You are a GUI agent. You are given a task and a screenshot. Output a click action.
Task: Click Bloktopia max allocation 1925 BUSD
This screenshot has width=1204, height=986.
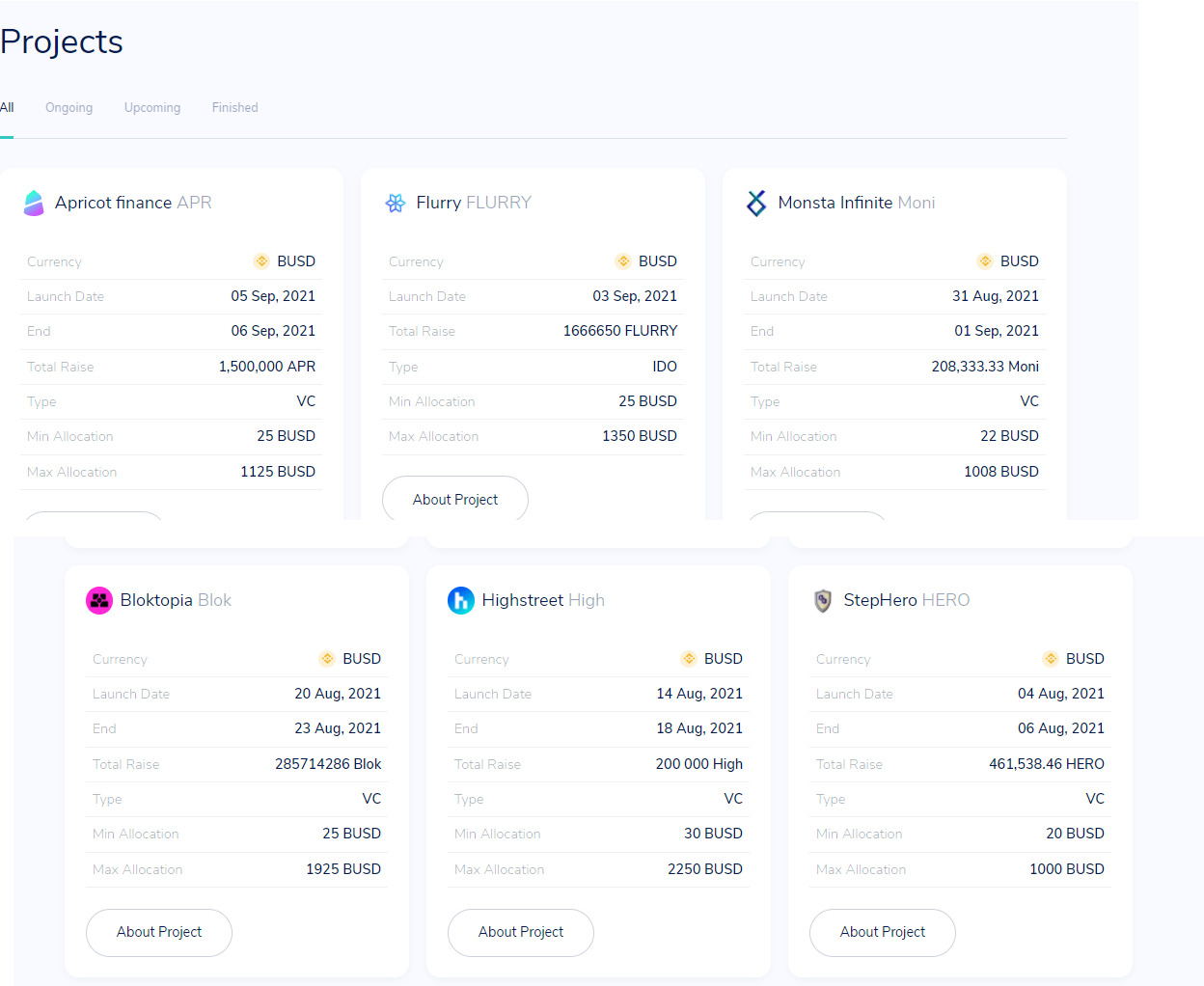click(343, 869)
